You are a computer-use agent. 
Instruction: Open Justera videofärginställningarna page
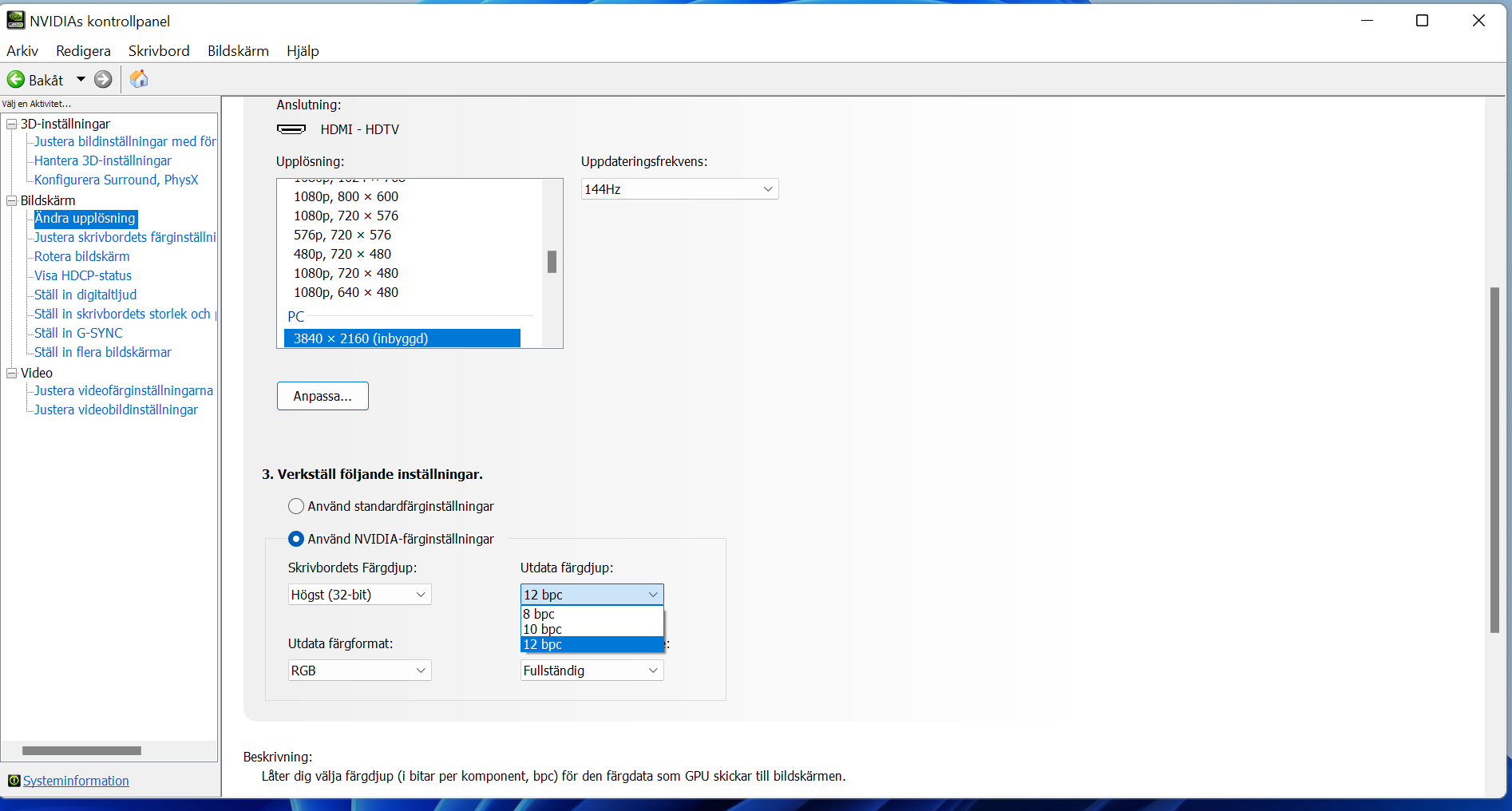click(x=124, y=390)
